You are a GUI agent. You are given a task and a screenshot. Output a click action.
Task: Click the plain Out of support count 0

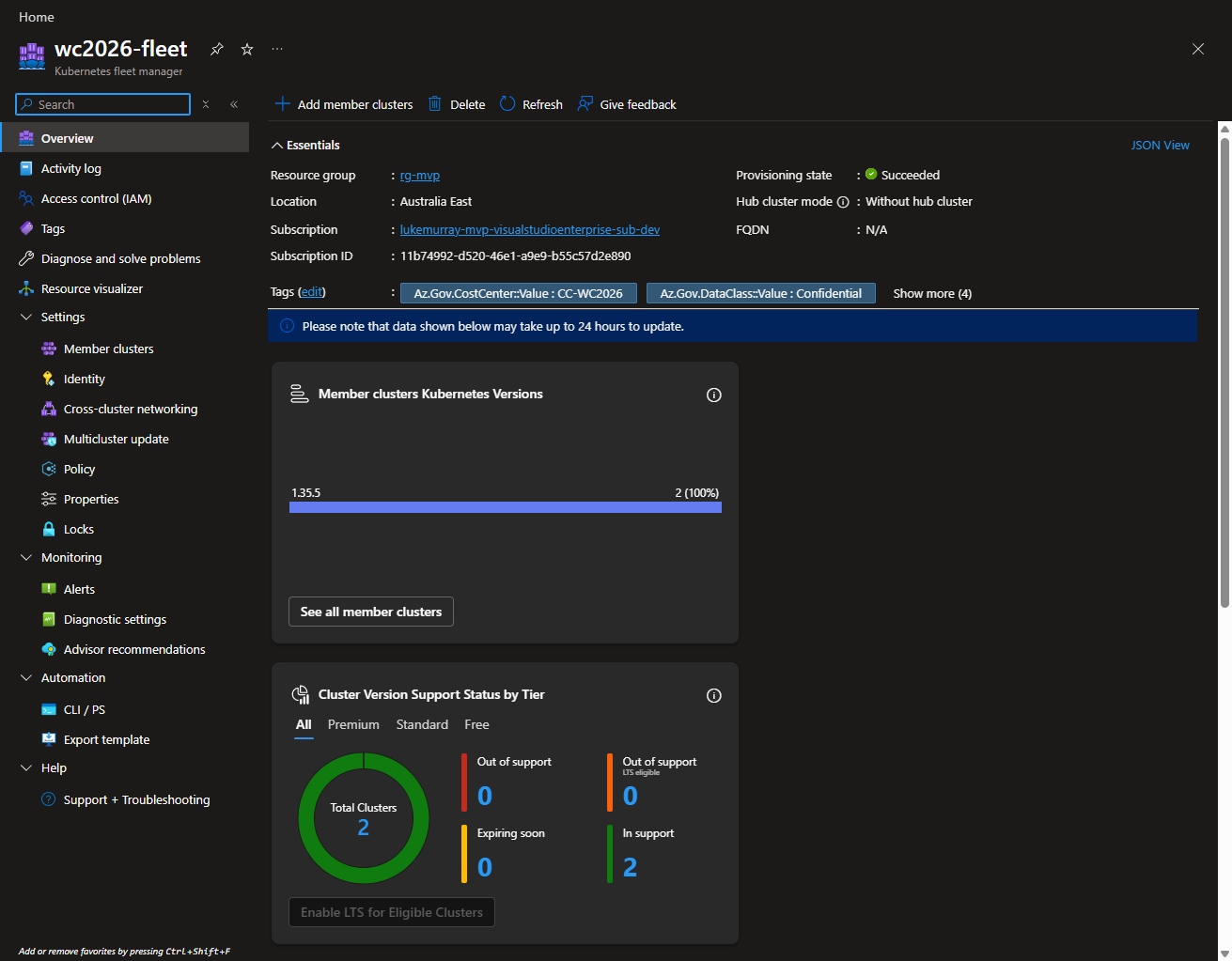click(x=485, y=796)
